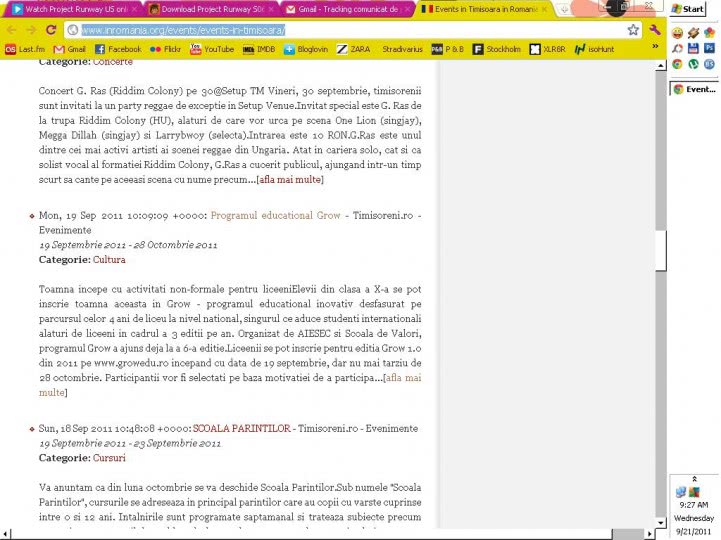Screen dimensions: 721x540
Task: Bookmark this page with the star icon
Action: pyautogui.click(x=633, y=30)
